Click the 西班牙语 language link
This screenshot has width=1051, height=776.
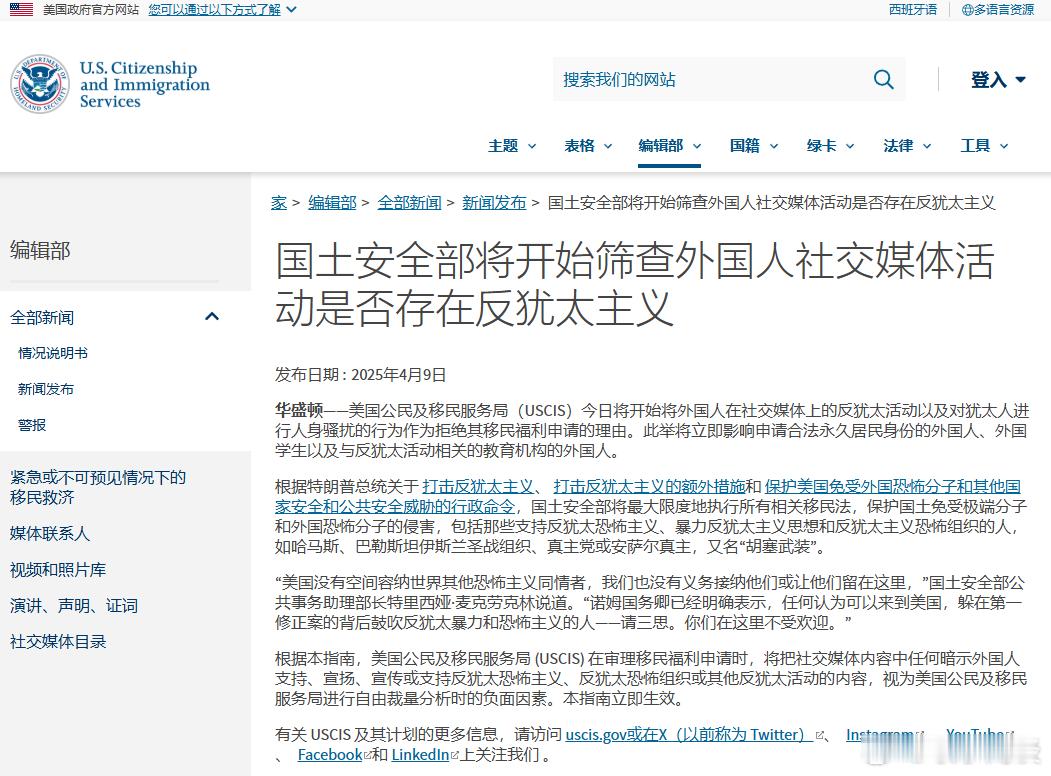(913, 9)
